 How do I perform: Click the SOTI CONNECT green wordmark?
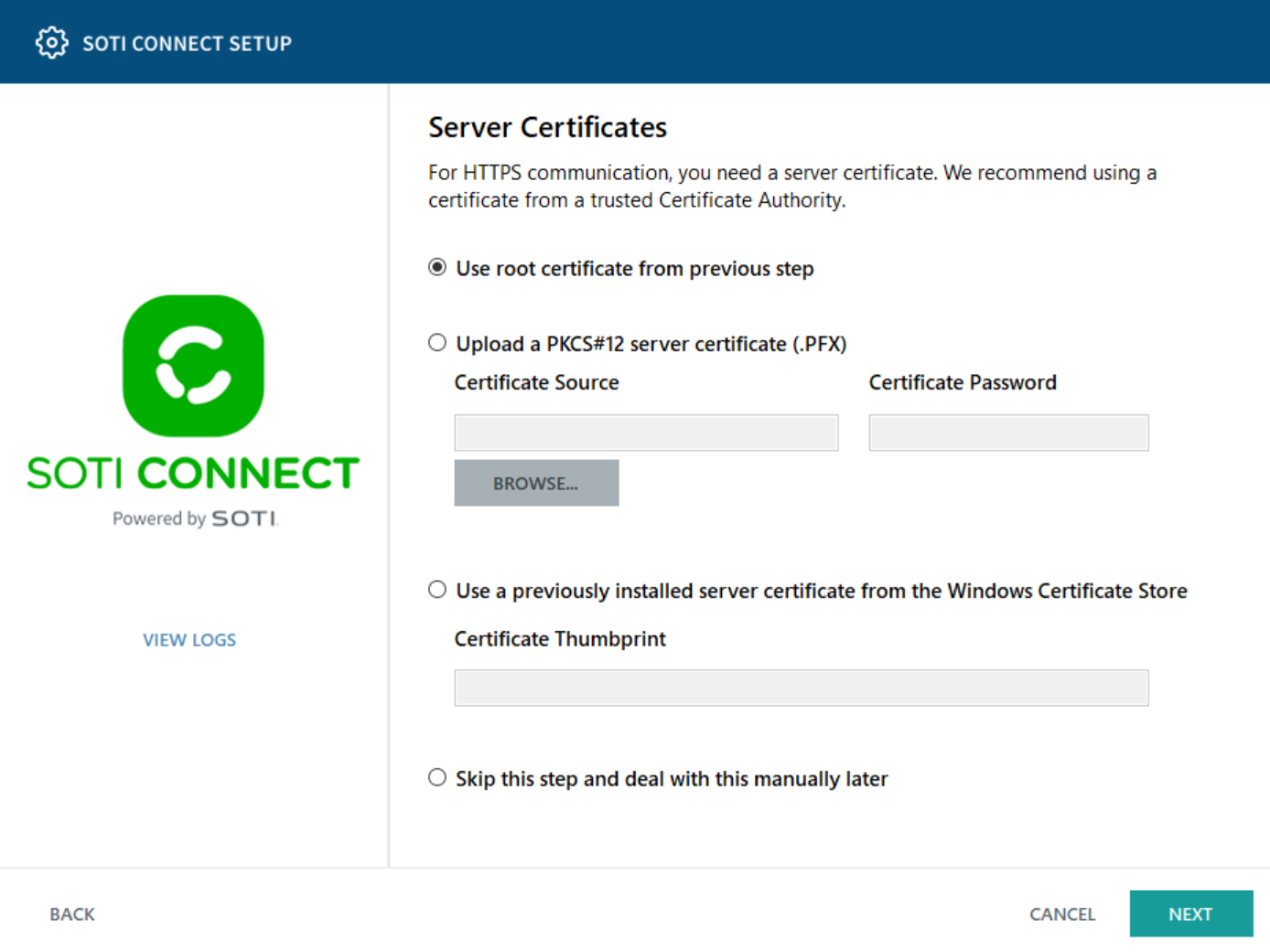coord(193,473)
